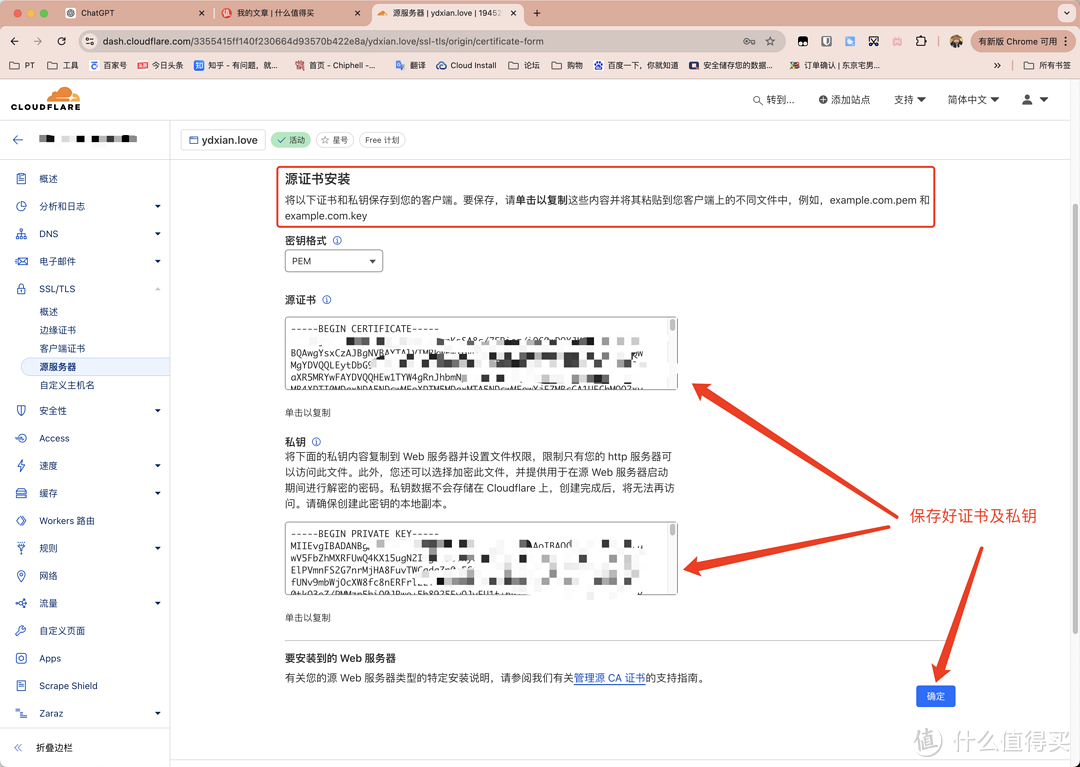Expand the 安全性 sidebar section
This screenshot has height=767, width=1080.
tap(88, 411)
